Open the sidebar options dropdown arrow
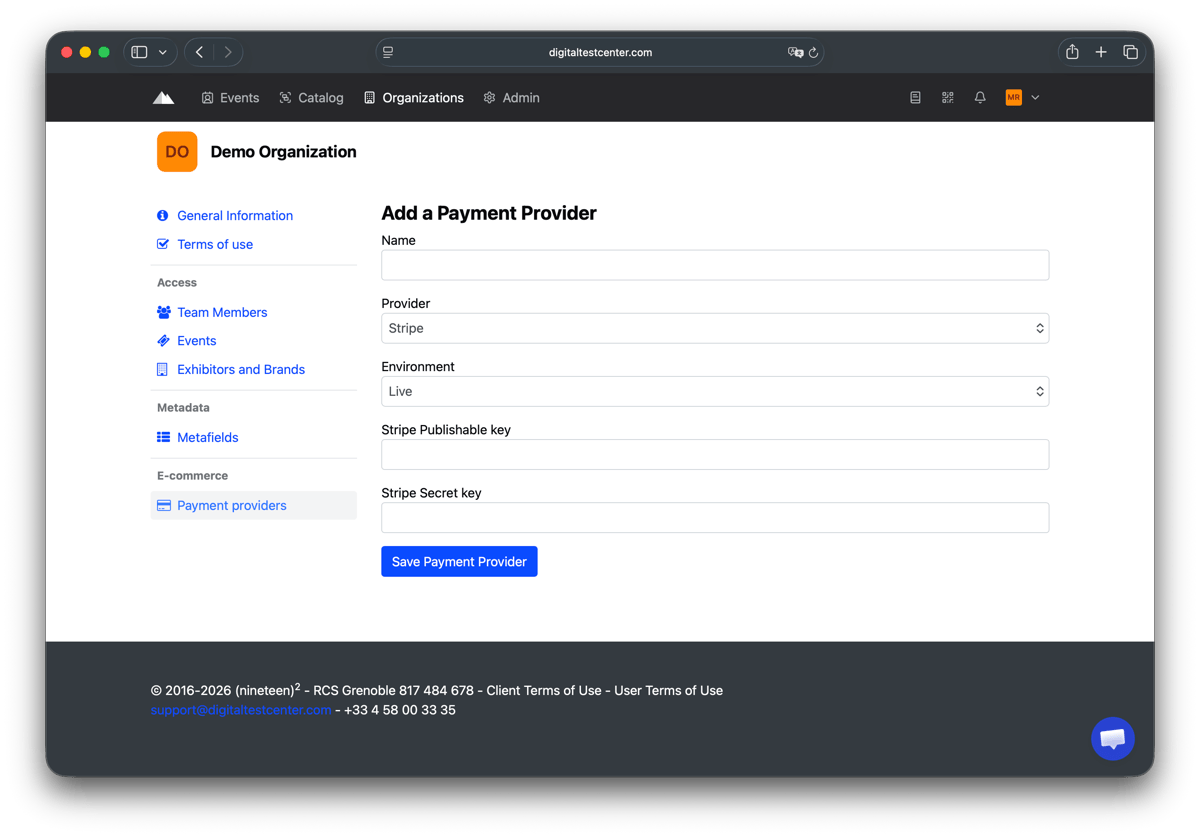 (163, 52)
